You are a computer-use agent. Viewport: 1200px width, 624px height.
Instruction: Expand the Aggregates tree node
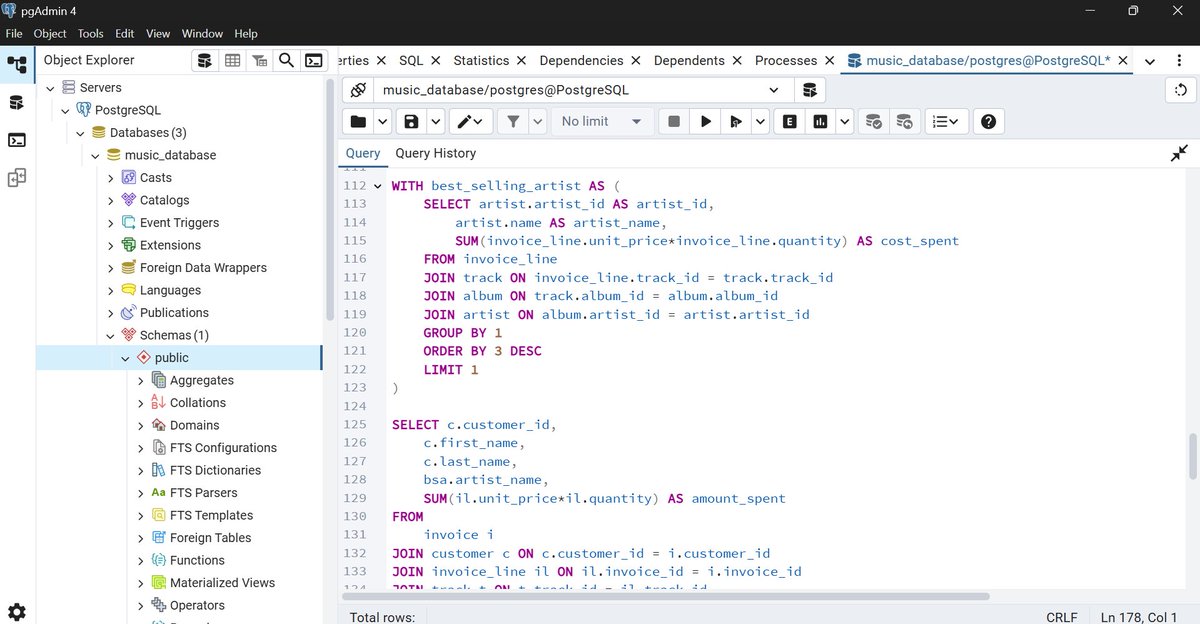[x=141, y=380]
